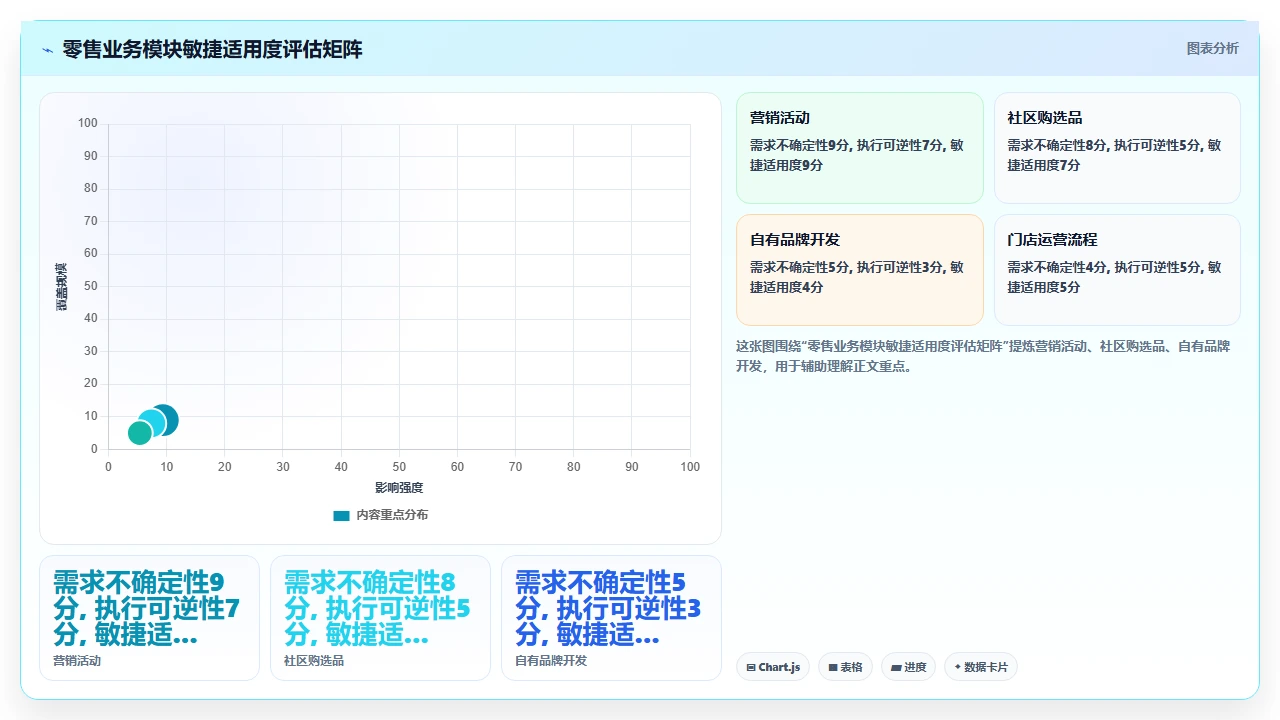Screen dimensions: 1280x720
Task: Click the 营销活动 card score description
Action: [x=857, y=155]
